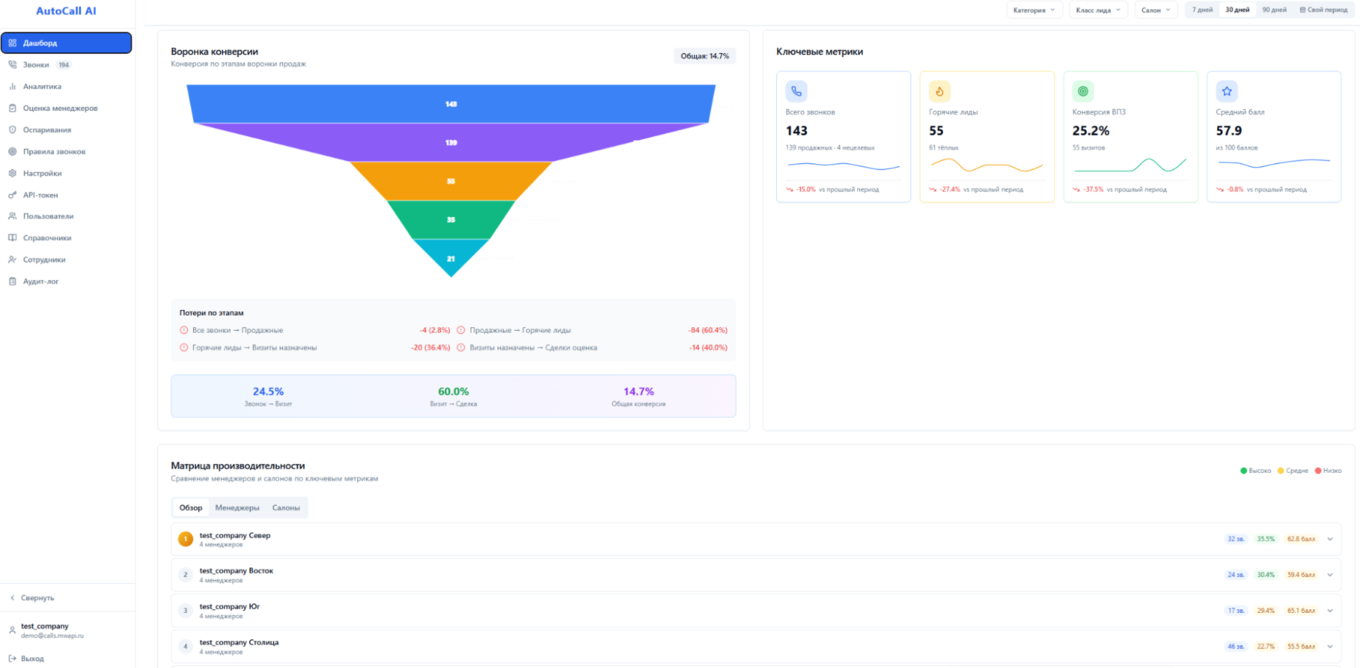Click the flame icon on Горячие лиды card
The image size is (1360, 668).
point(940,91)
